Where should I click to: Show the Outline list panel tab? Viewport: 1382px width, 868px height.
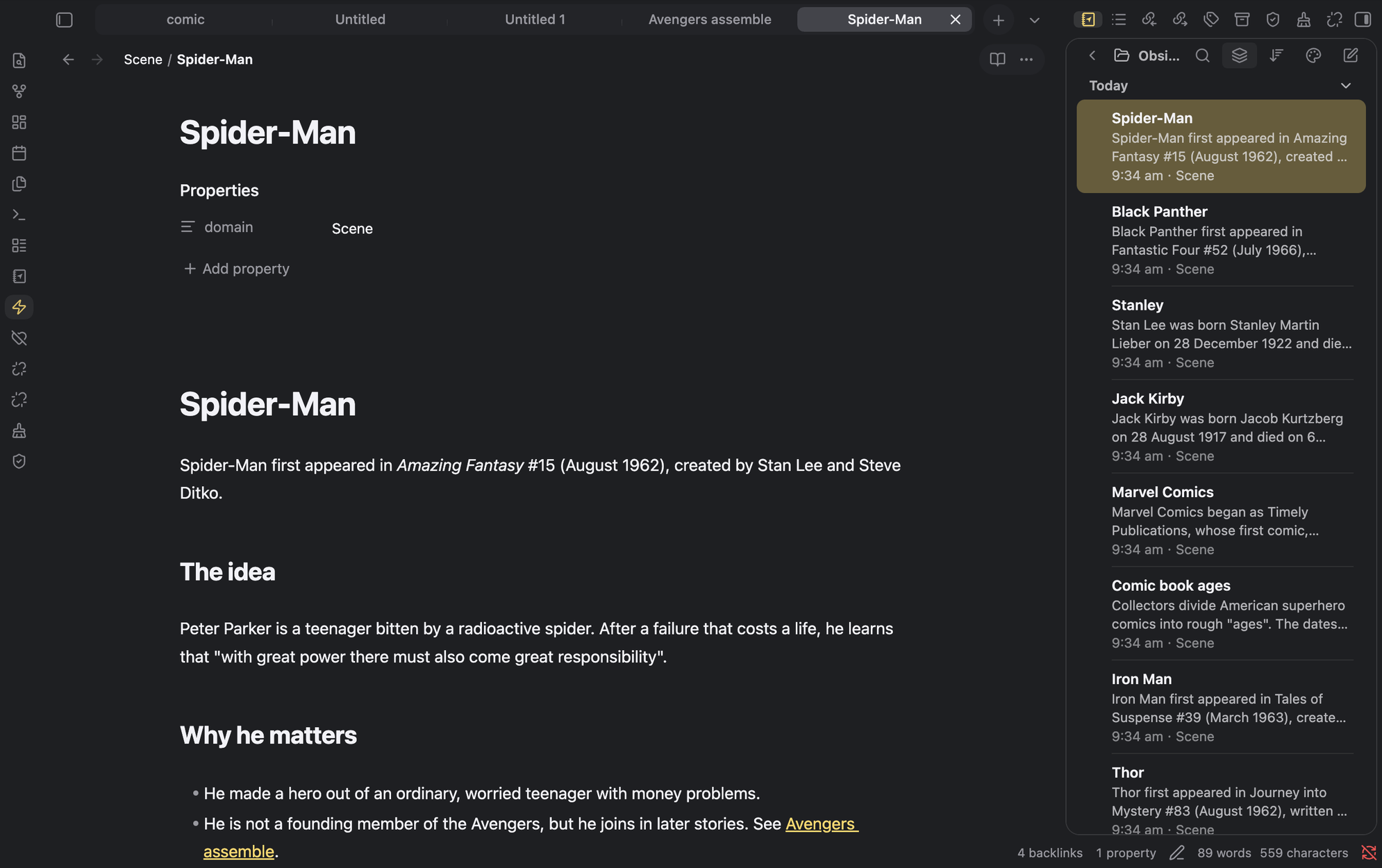(1119, 19)
